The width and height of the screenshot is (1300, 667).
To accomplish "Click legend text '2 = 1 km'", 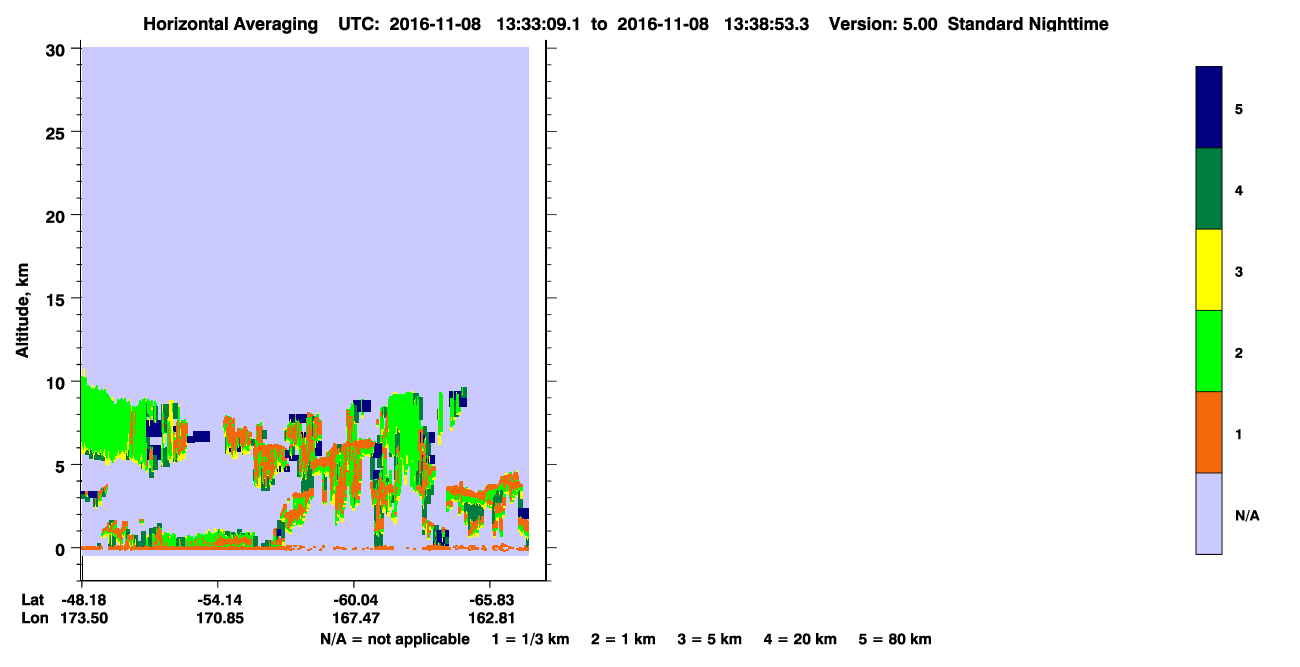I will click(623, 639).
